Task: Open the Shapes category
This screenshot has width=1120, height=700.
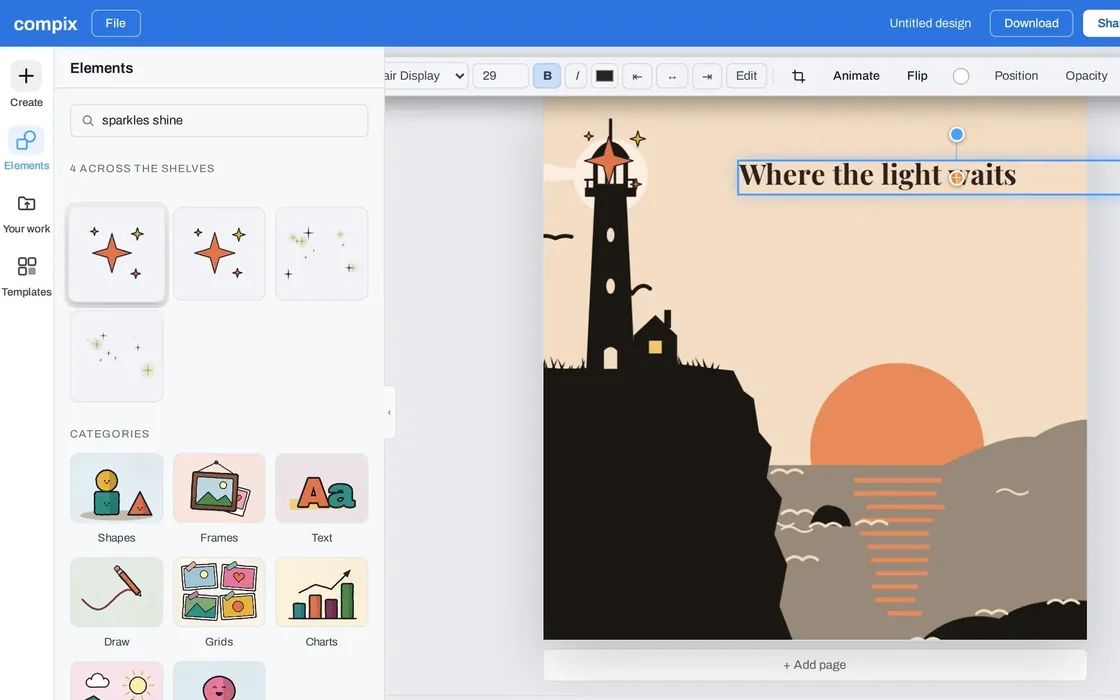Action: [x=116, y=488]
